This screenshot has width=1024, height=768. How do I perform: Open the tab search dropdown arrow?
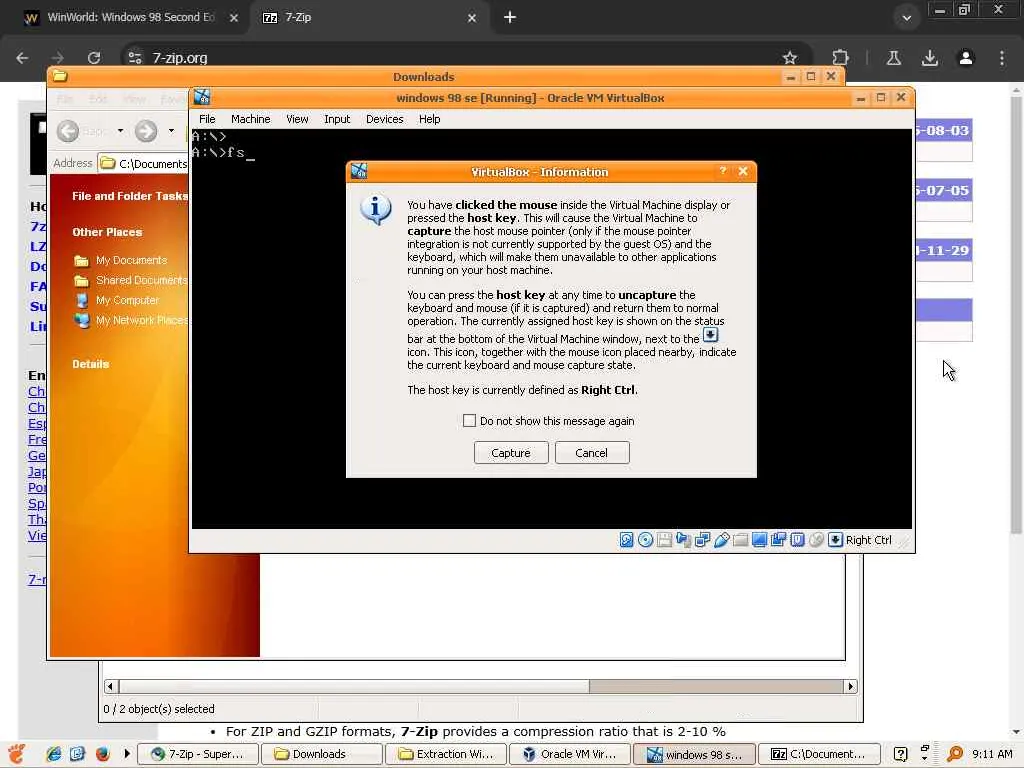pyautogui.click(x=906, y=18)
